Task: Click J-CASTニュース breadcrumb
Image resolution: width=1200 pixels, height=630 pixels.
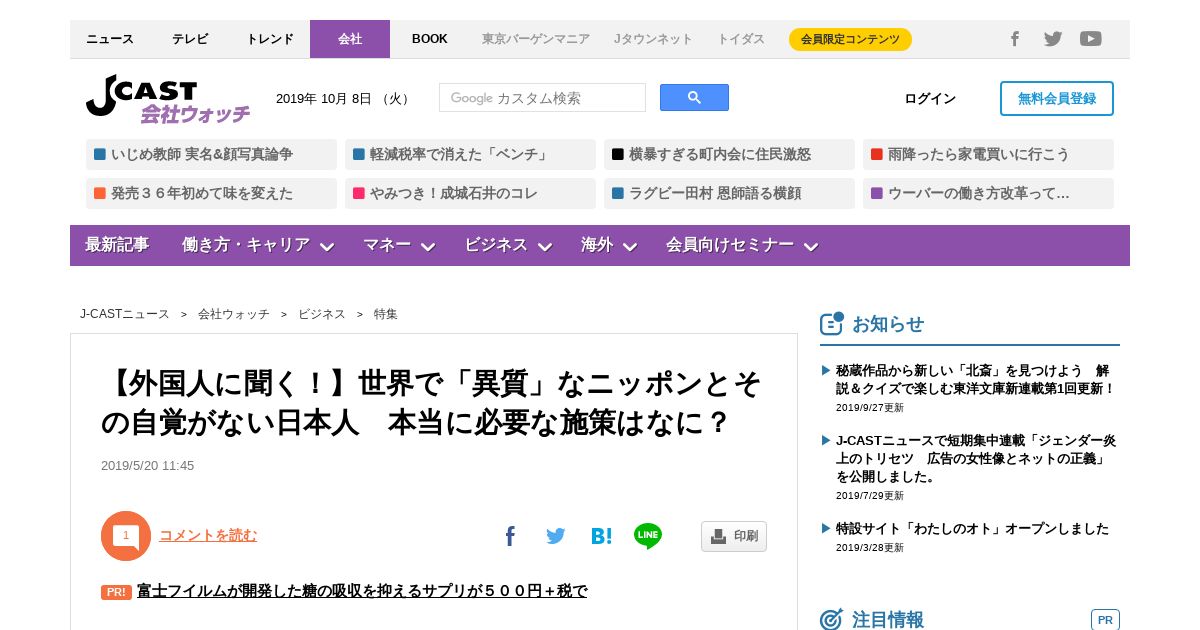Action: pyautogui.click(x=125, y=314)
